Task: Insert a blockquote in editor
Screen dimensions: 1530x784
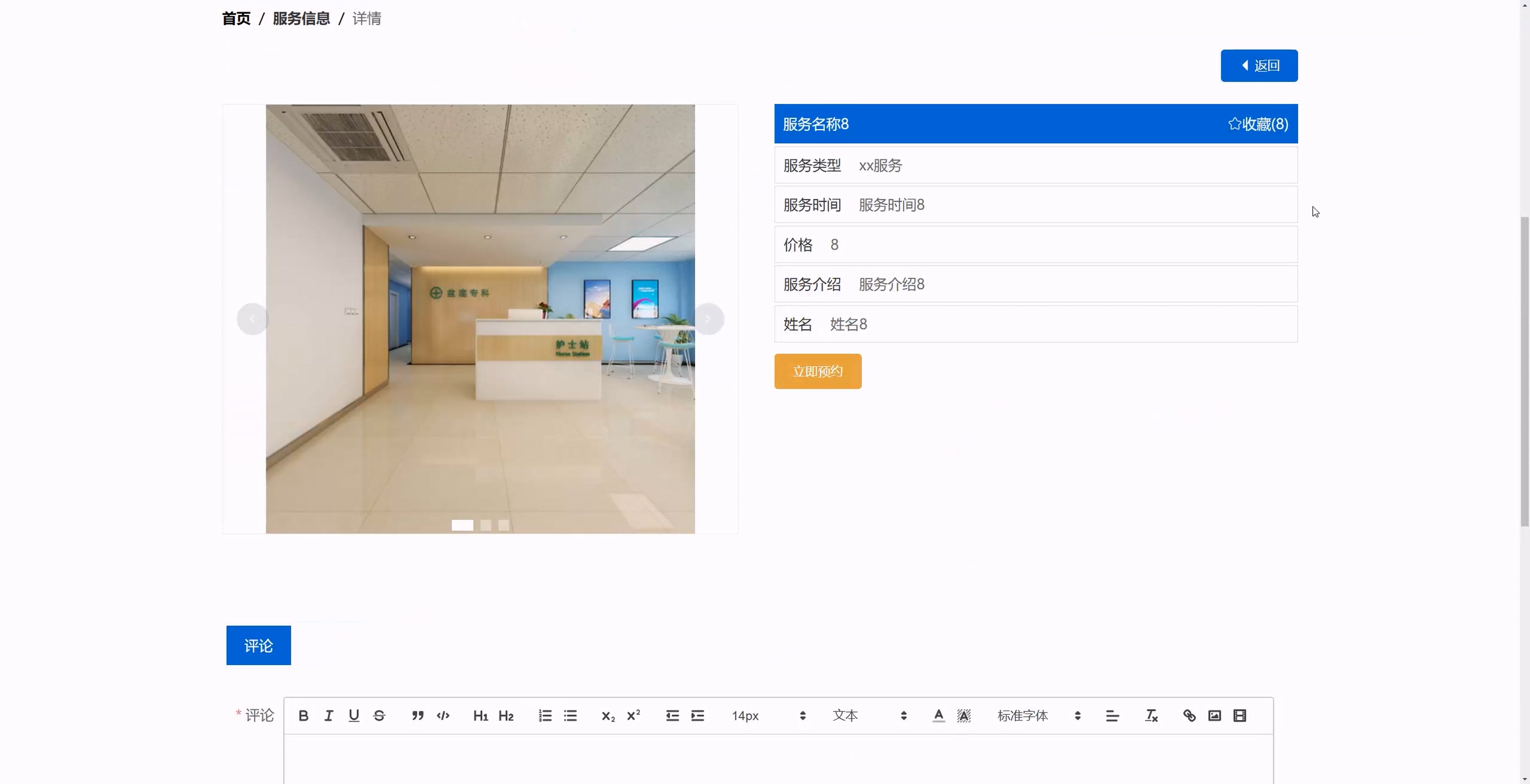Action: [418, 716]
